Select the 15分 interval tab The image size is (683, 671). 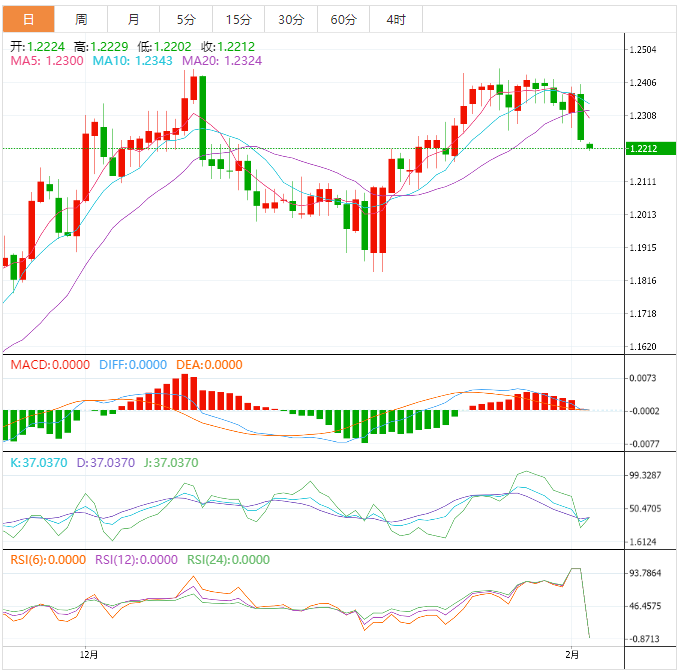[238, 19]
